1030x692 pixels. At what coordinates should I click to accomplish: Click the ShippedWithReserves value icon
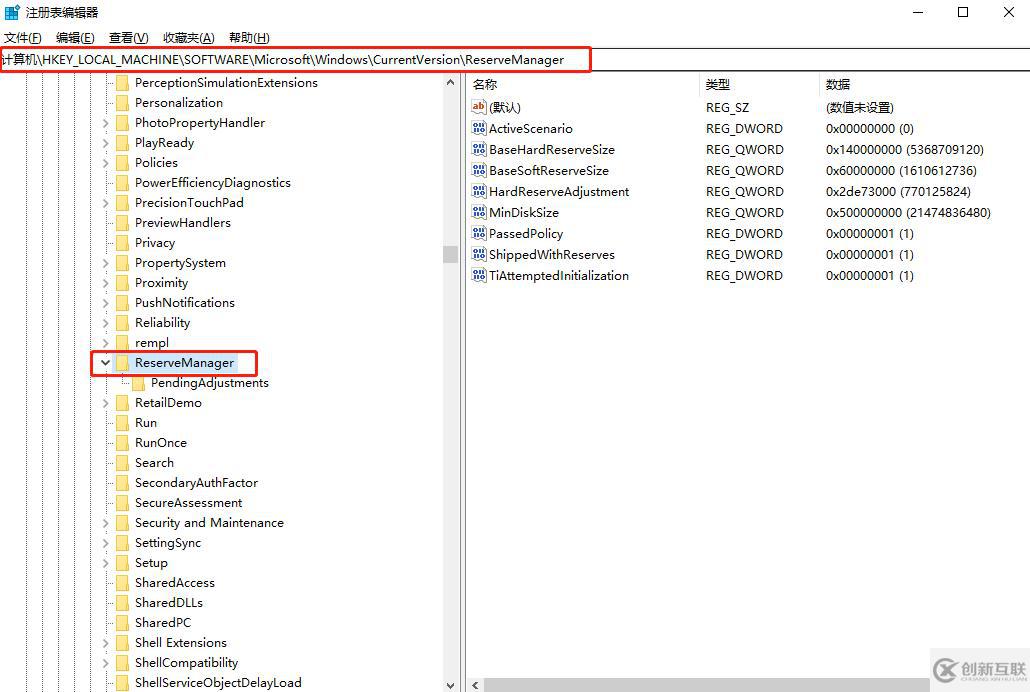click(x=479, y=254)
